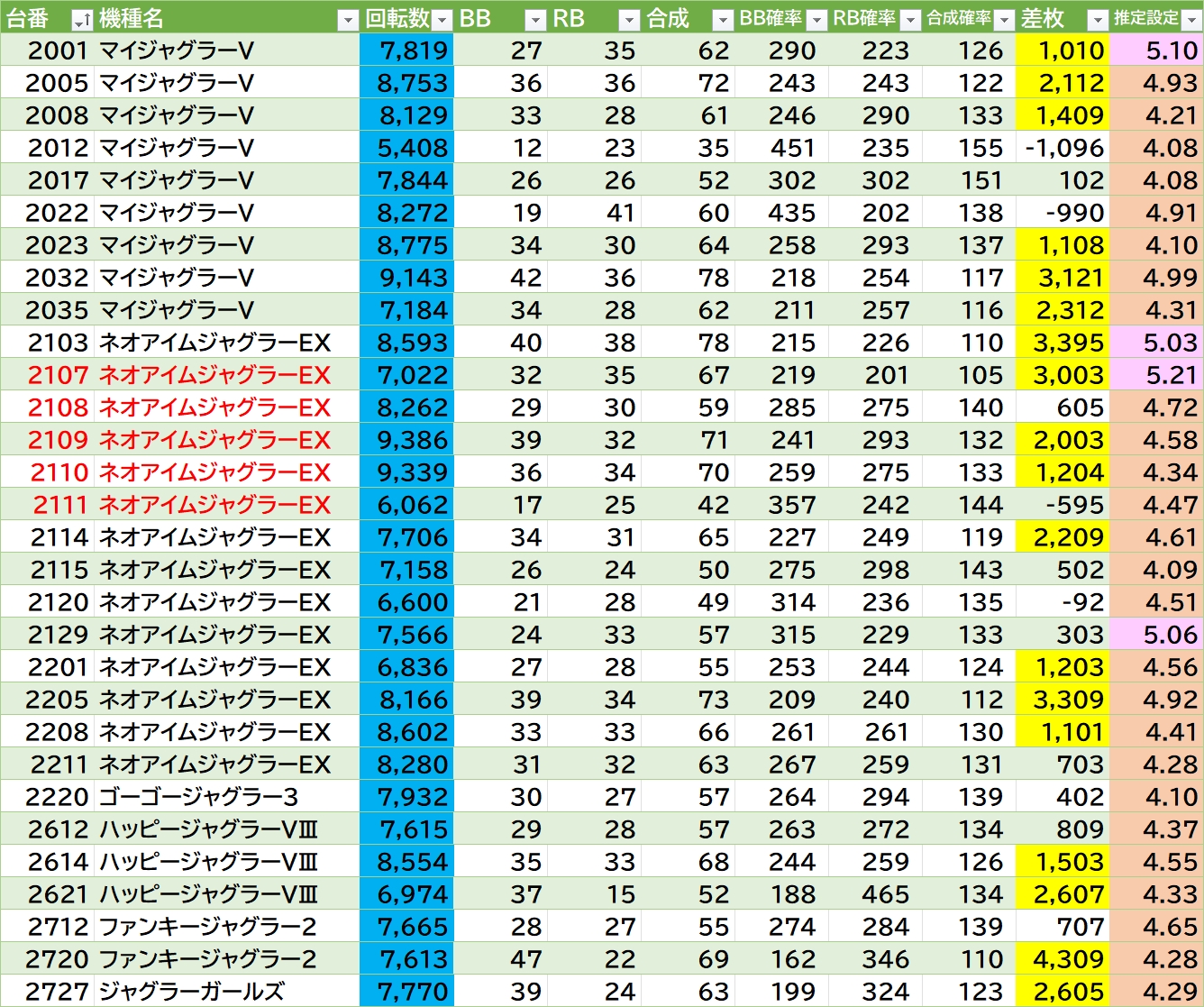Open the 回転数 column filter dropdown

pyautogui.click(x=442, y=20)
